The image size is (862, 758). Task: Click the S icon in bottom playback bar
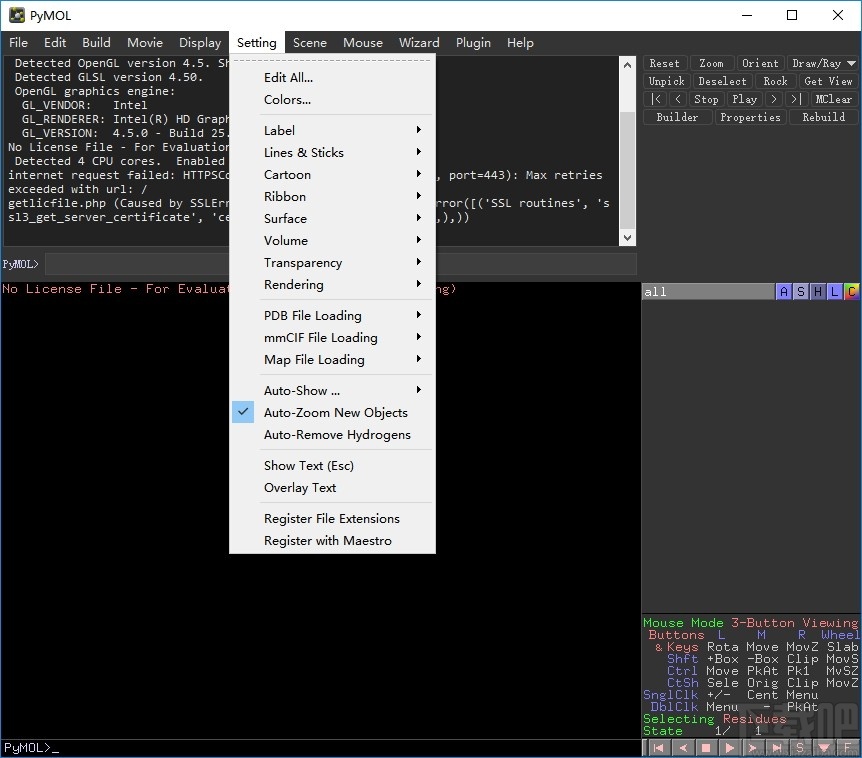(800, 748)
